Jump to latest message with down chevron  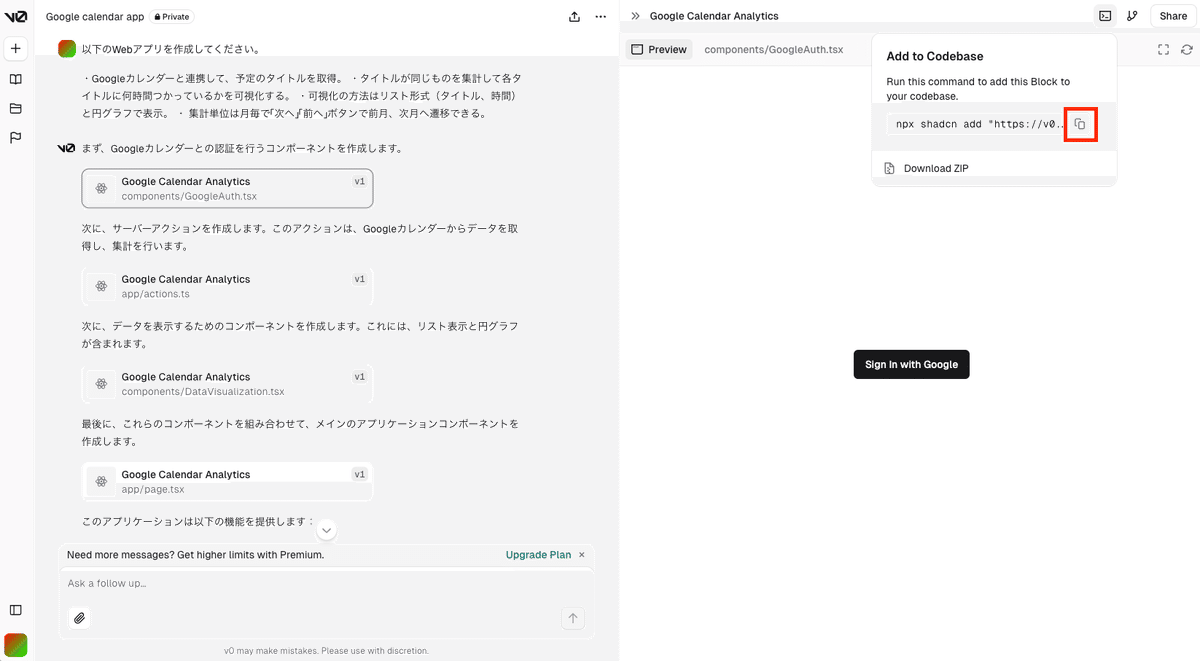click(x=326, y=530)
